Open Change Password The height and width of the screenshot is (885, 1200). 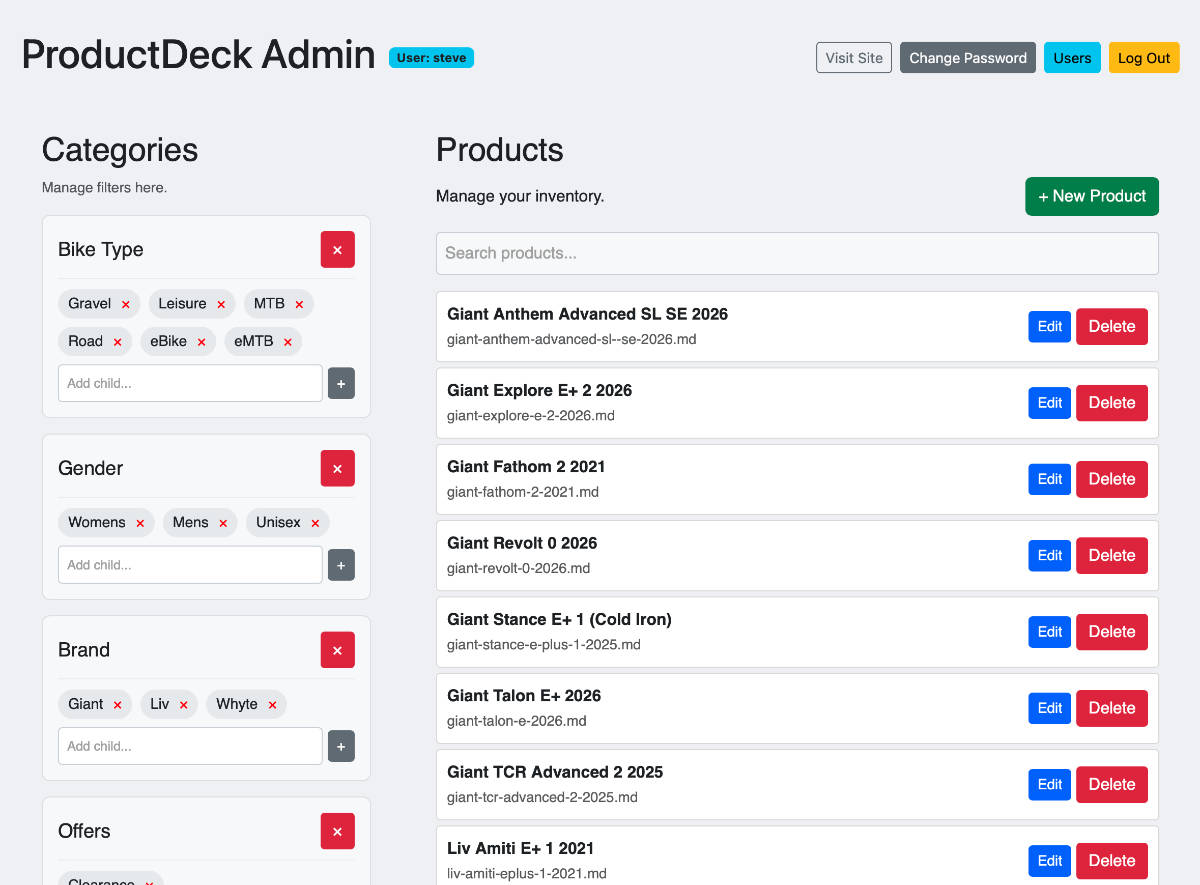pyautogui.click(x=967, y=58)
